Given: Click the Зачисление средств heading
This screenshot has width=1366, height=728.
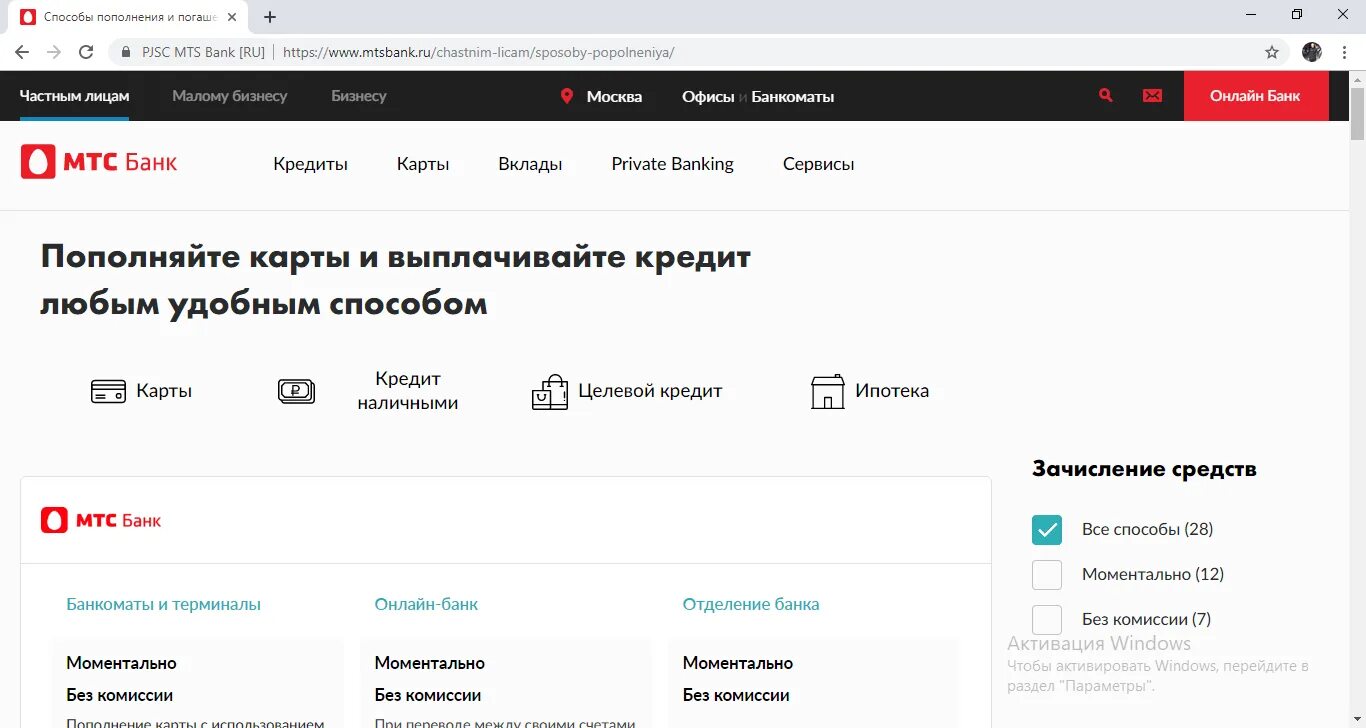Looking at the screenshot, I should [x=1144, y=469].
